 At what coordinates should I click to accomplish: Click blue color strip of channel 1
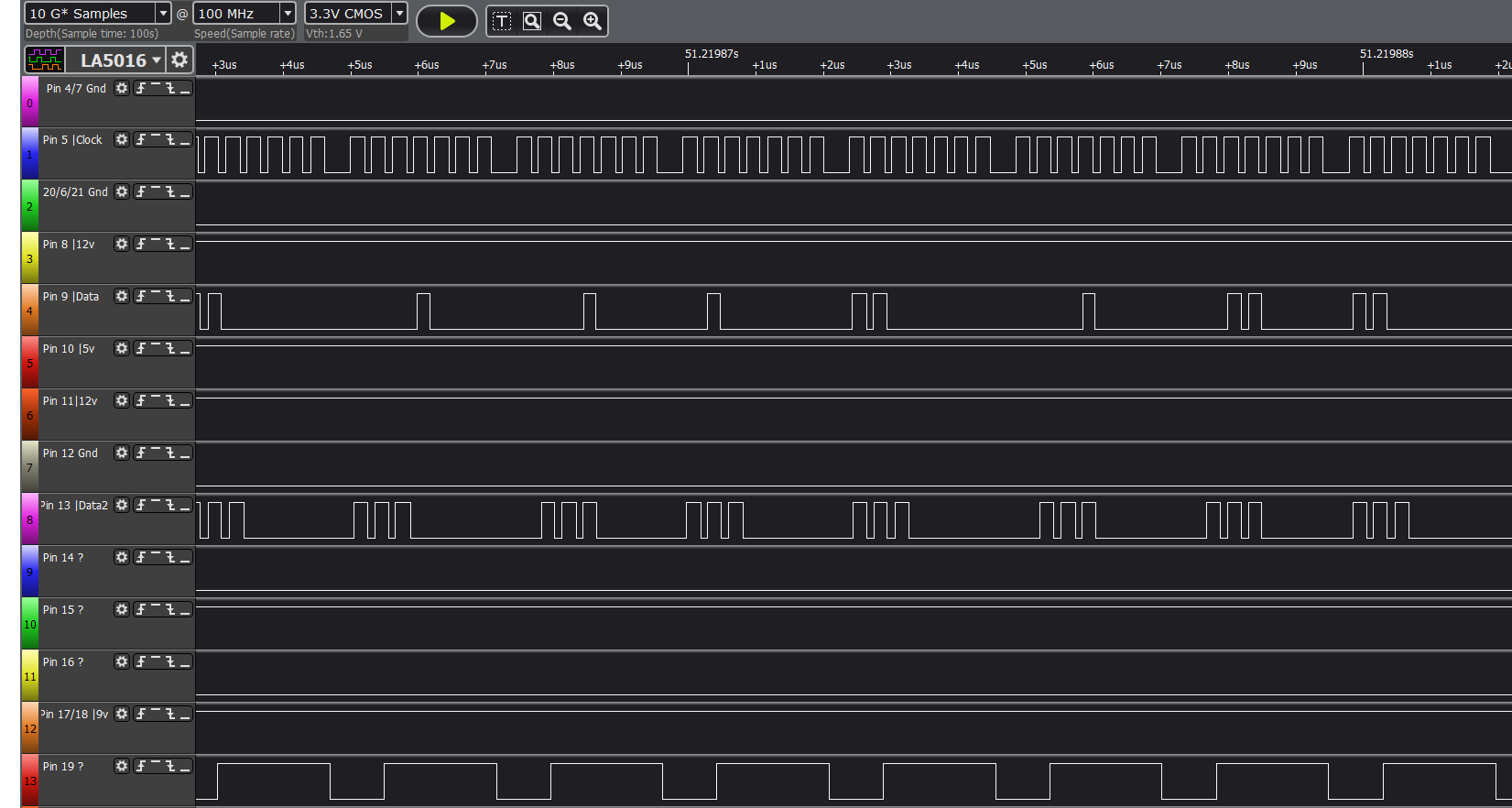click(x=29, y=154)
